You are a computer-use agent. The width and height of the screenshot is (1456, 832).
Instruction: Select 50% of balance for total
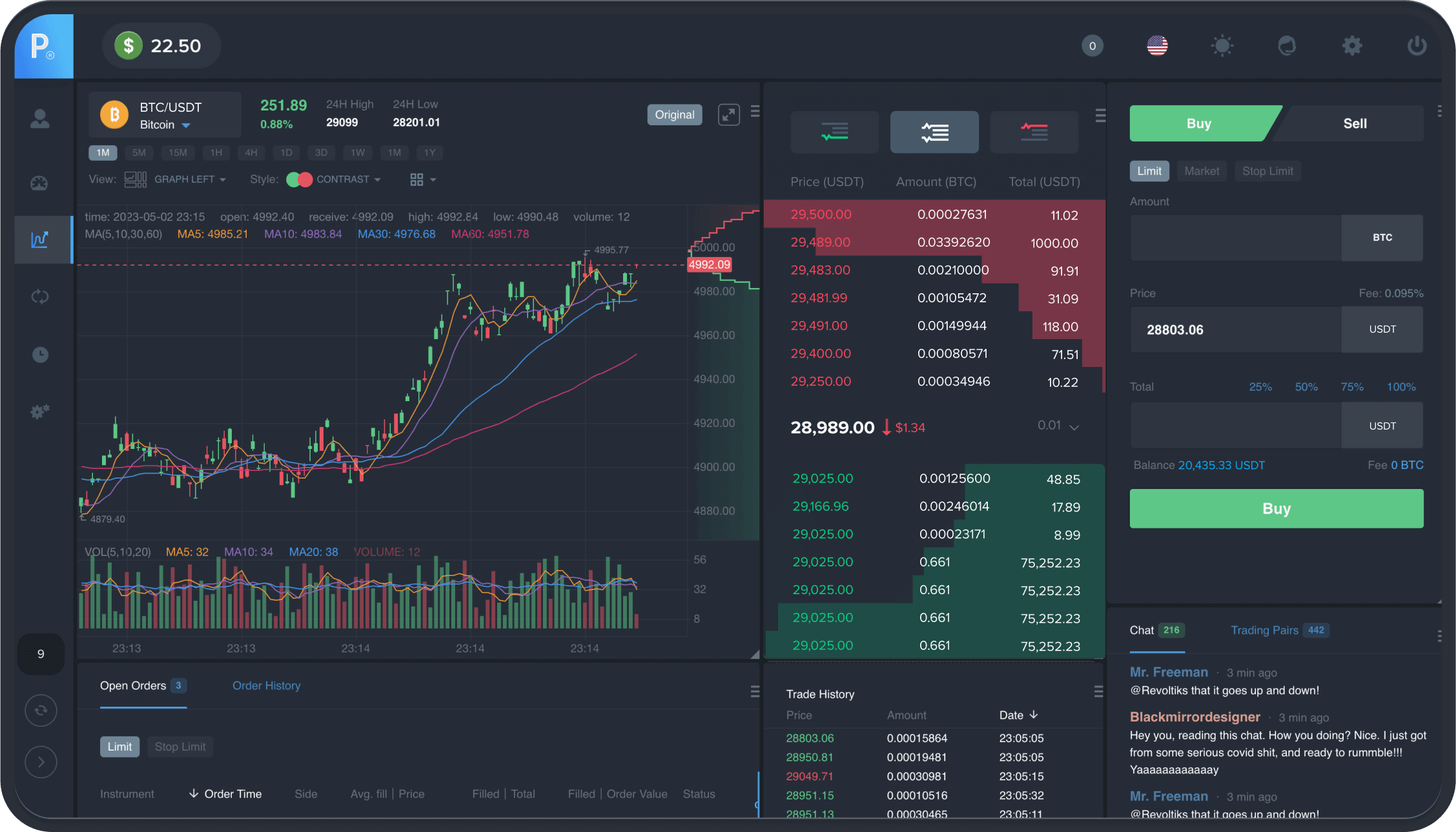[x=1306, y=387]
